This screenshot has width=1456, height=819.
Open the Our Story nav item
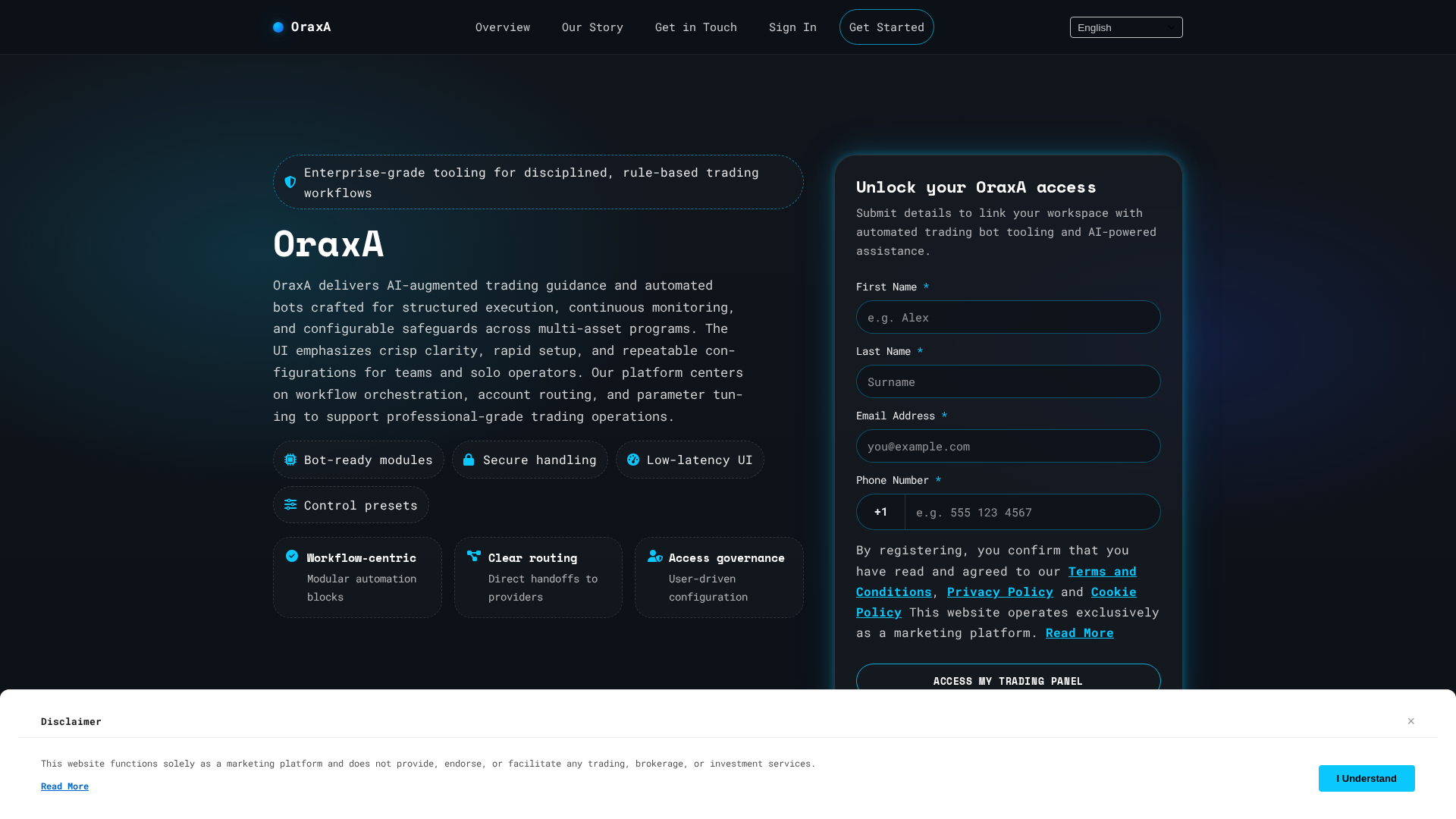tap(592, 27)
